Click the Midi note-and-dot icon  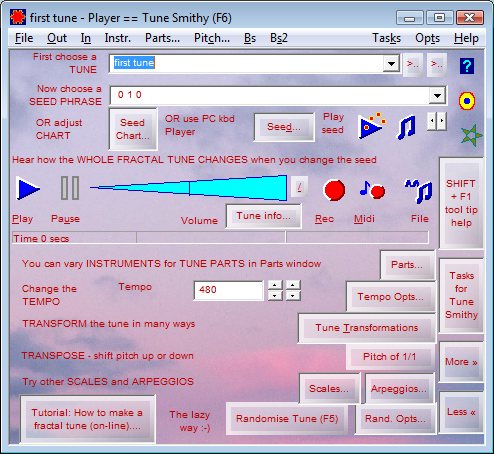372,190
